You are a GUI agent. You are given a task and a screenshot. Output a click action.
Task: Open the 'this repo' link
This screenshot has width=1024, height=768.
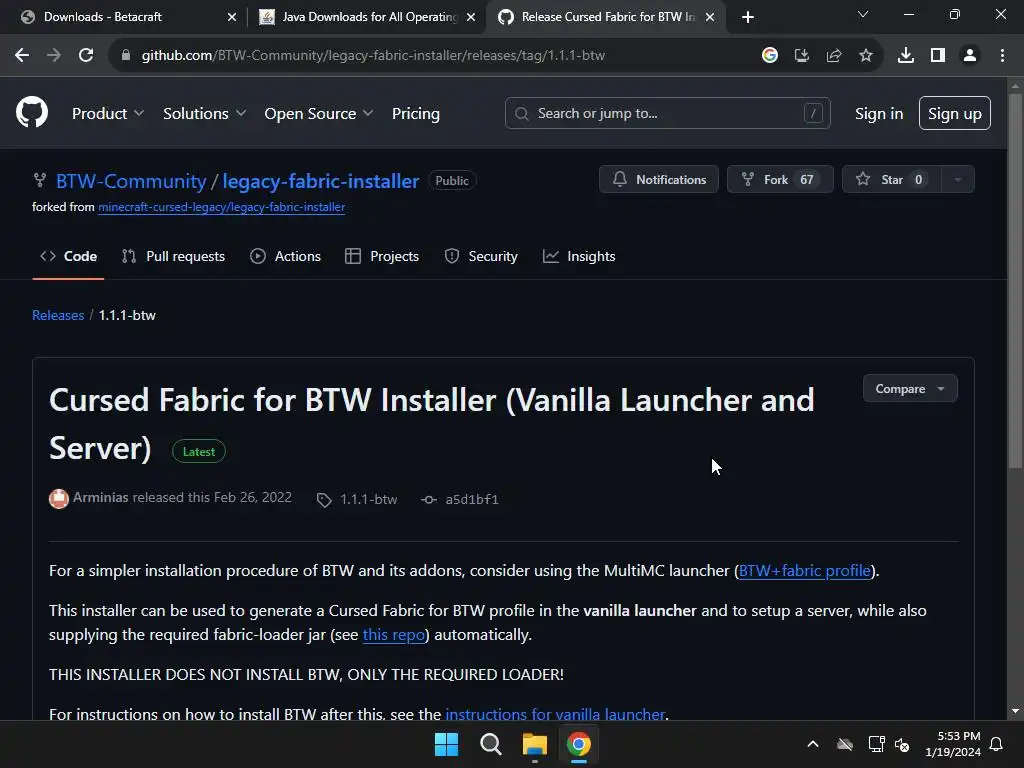pyautogui.click(x=394, y=635)
